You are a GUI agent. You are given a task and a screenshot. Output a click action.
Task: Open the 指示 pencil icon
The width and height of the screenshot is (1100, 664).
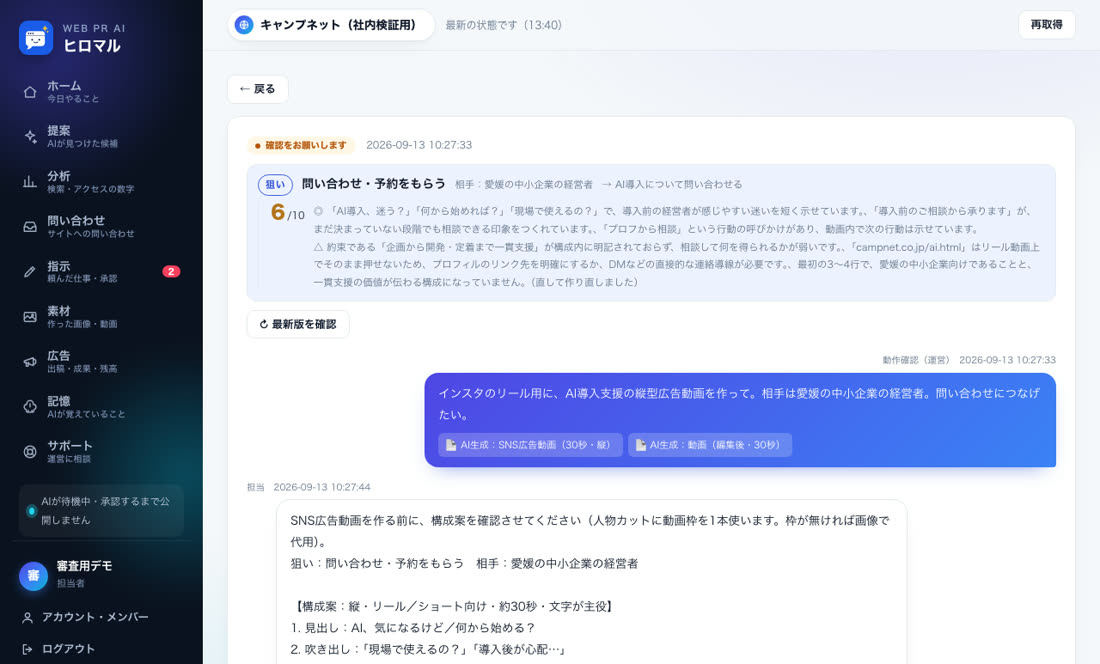pos(30,271)
